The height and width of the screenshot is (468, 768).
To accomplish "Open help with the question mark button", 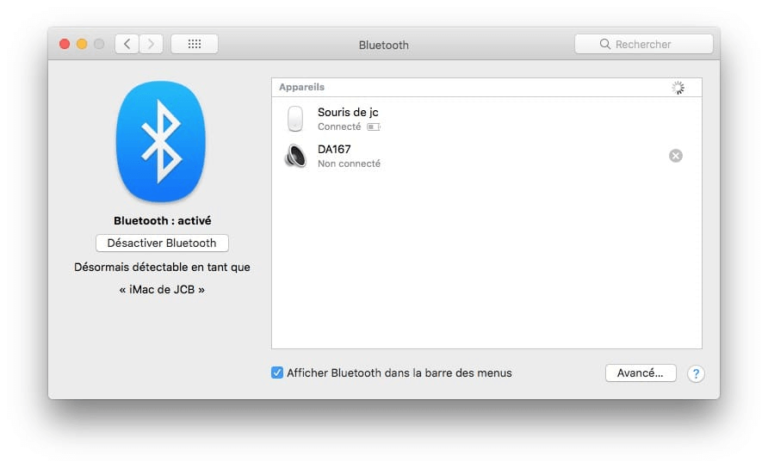I will pos(696,373).
